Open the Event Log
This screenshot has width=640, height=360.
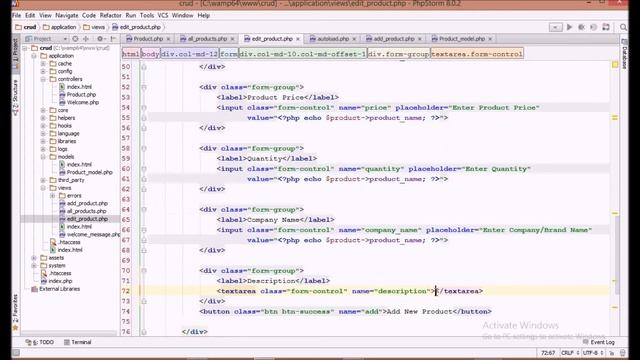tap(598, 342)
